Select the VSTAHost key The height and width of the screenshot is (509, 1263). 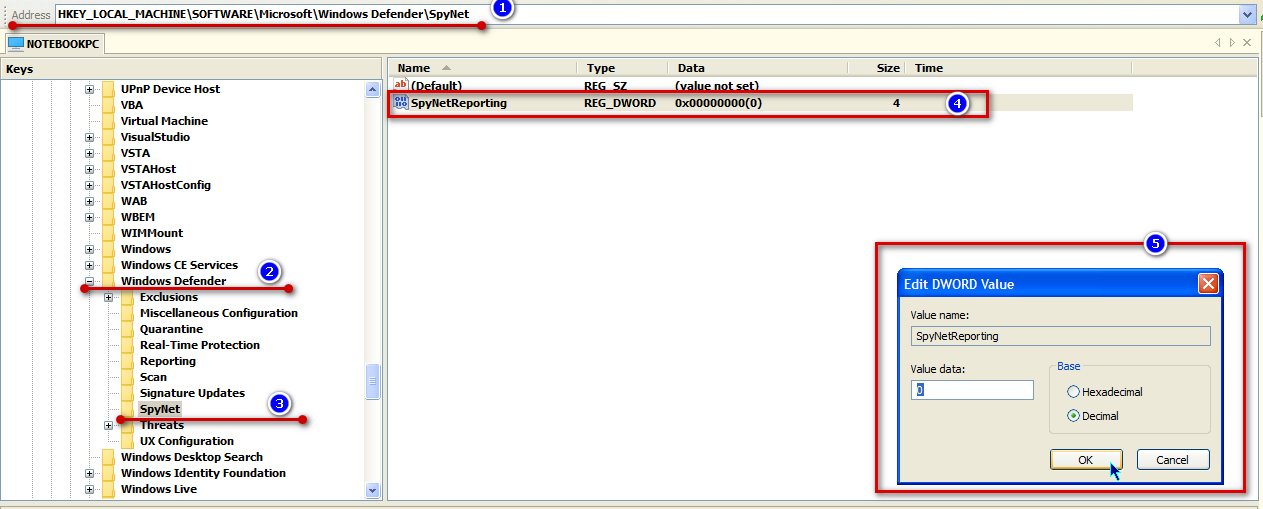click(148, 169)
